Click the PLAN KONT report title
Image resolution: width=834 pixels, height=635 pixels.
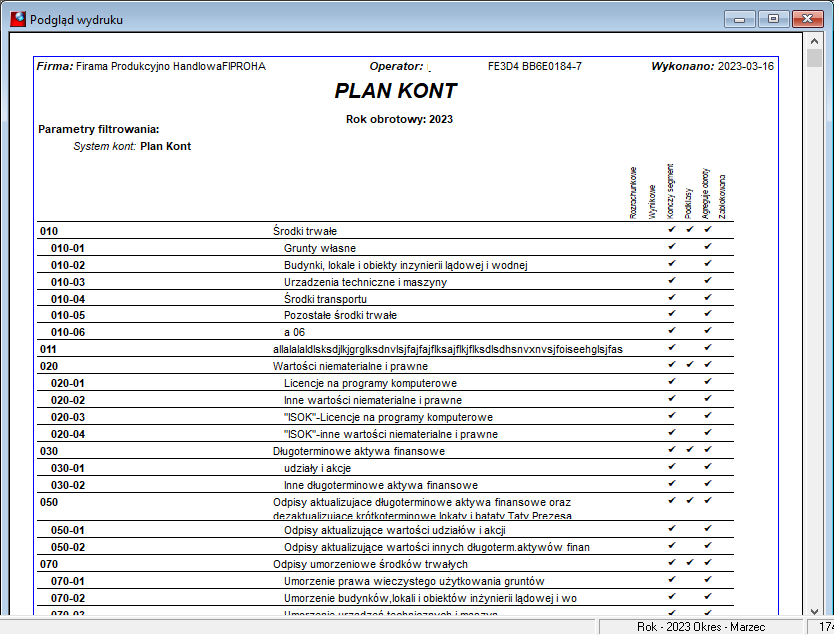[x=396, y=91]
